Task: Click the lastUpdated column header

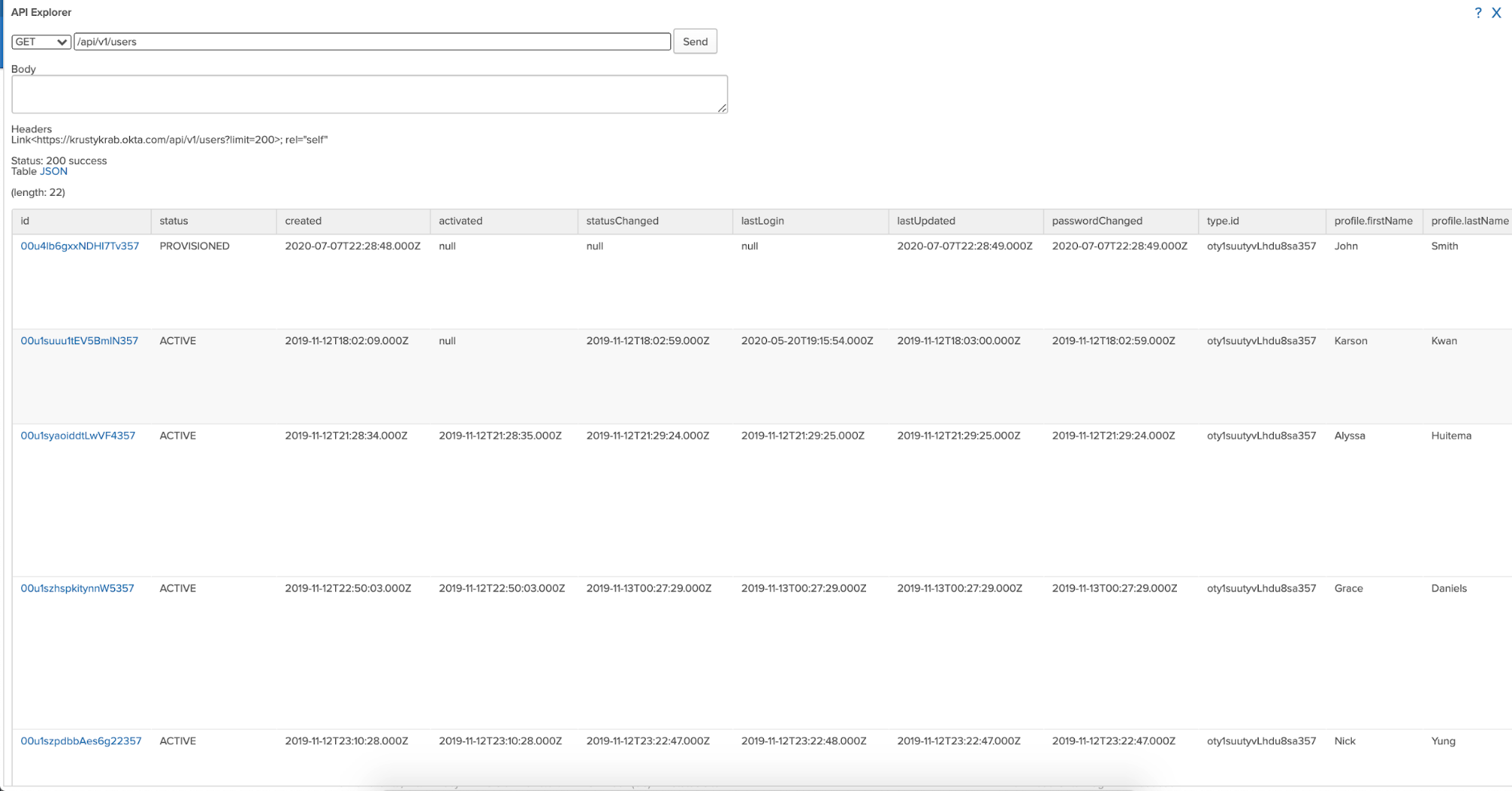Action: pyautogui.click(x=926, y=221)
